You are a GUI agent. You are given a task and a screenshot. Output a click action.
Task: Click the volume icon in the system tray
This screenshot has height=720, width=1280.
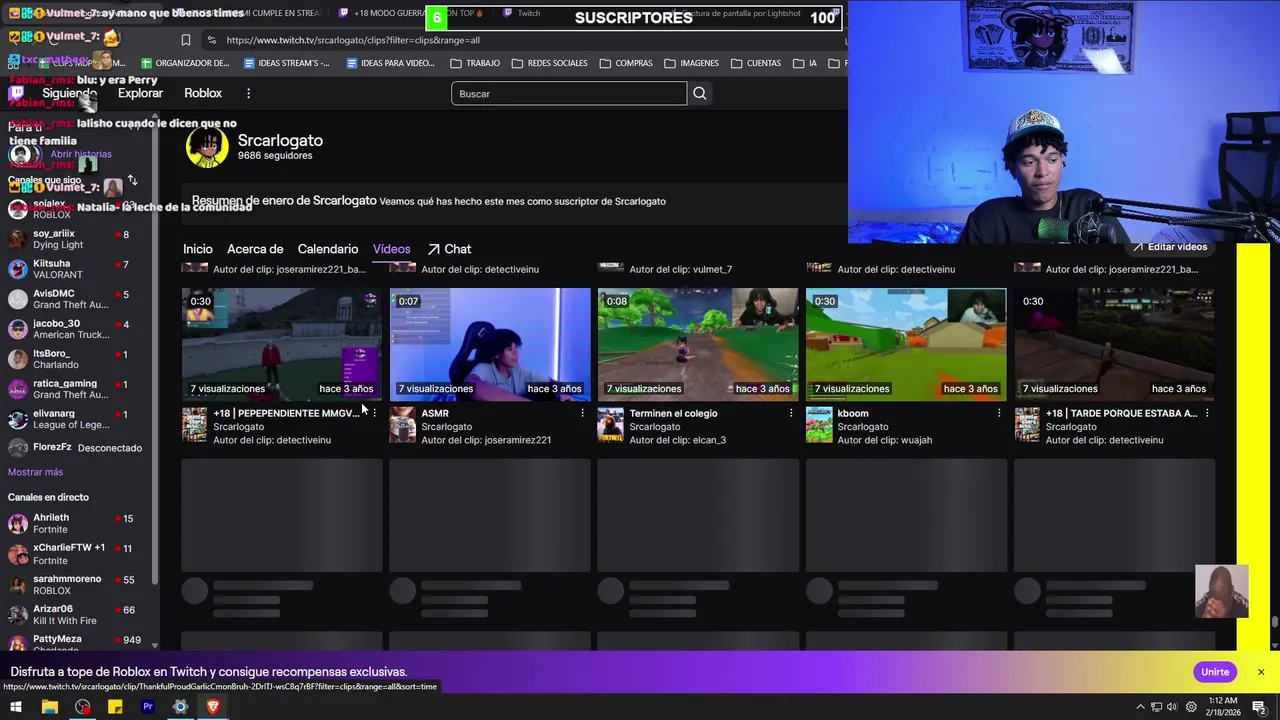point(1172,707)
